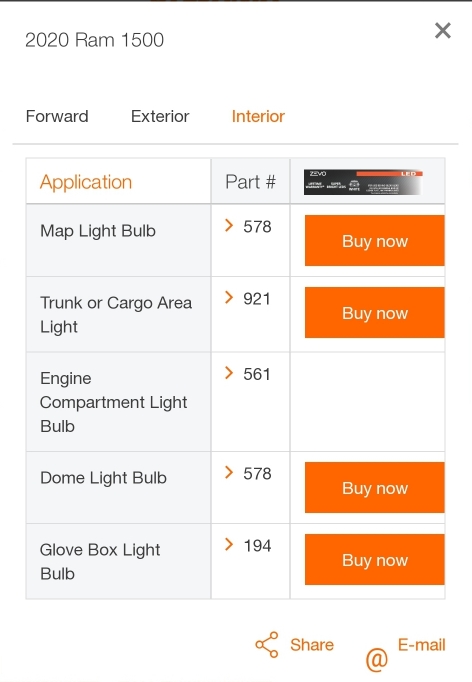Click the Share link text
The image size is (472, 682).
[x=312, y=645]
